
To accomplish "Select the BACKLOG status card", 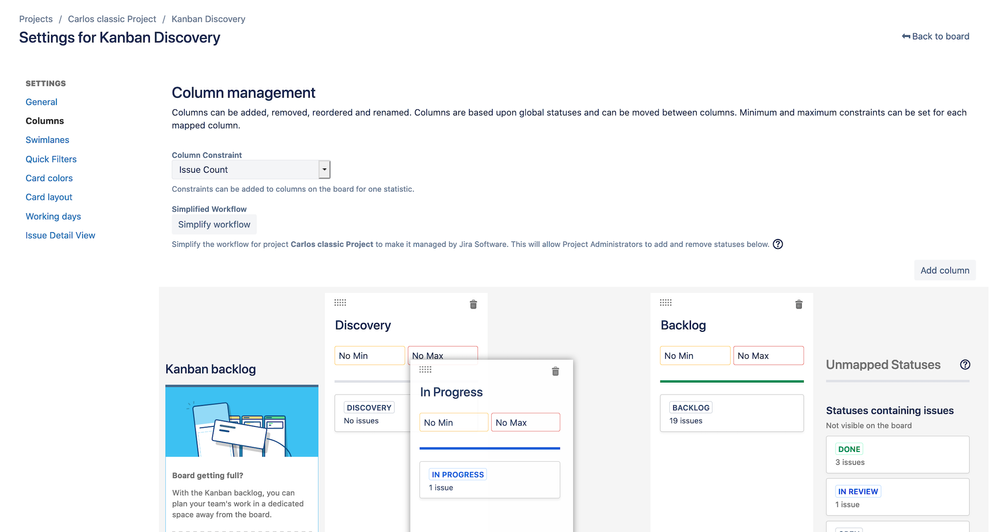I will (x=731, y=413).
